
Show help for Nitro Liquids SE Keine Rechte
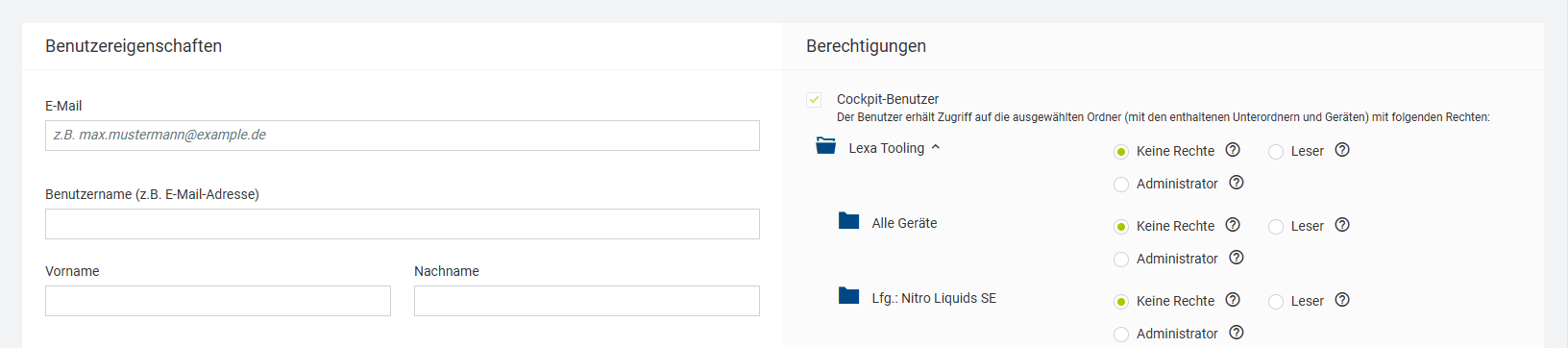pyautogui.click(x=1233, y=300)
